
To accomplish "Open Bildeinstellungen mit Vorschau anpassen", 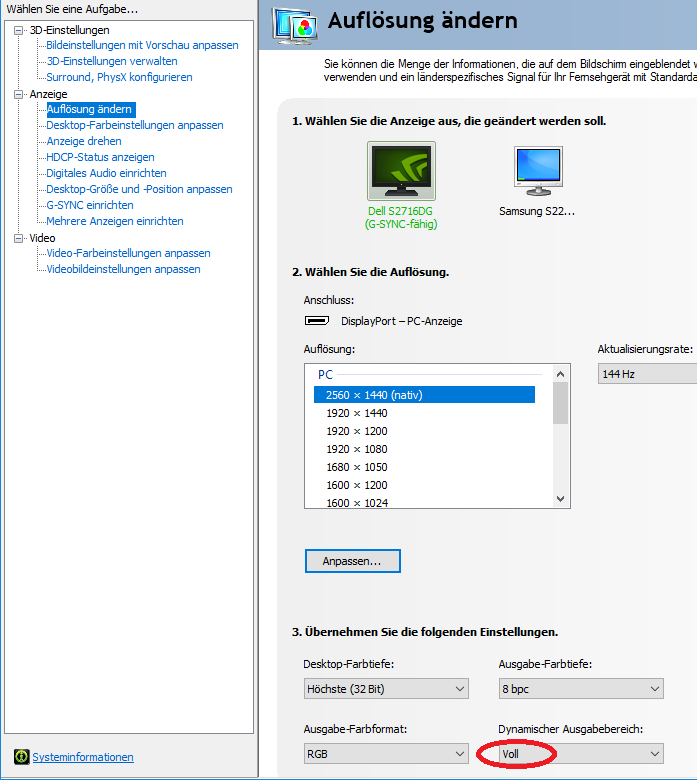I will (x=142, y=45).
